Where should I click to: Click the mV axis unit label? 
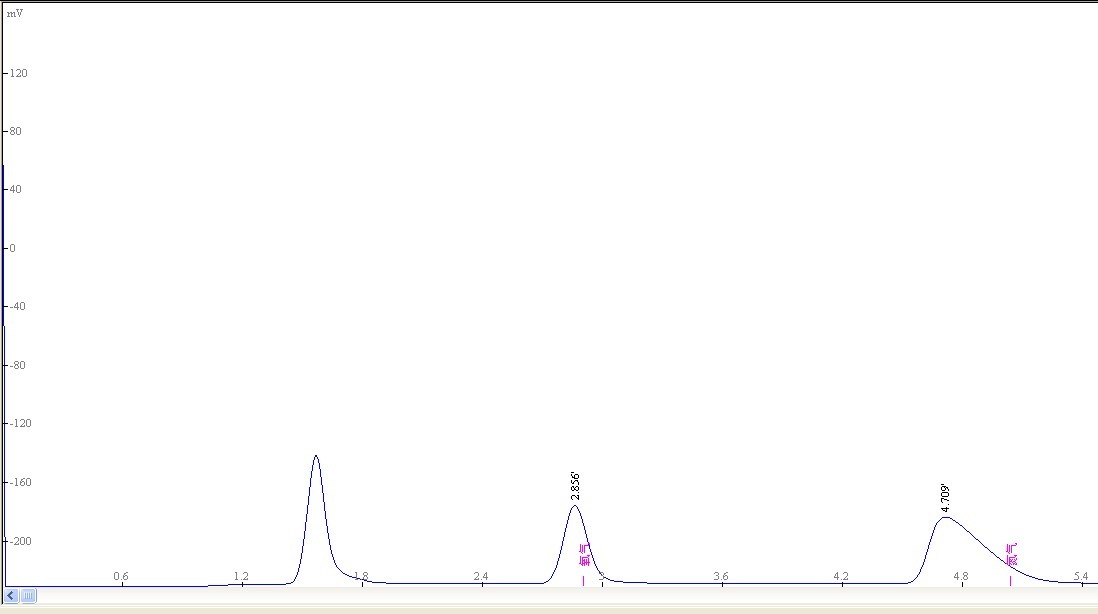pyautogui.click(x=15, y=13)
